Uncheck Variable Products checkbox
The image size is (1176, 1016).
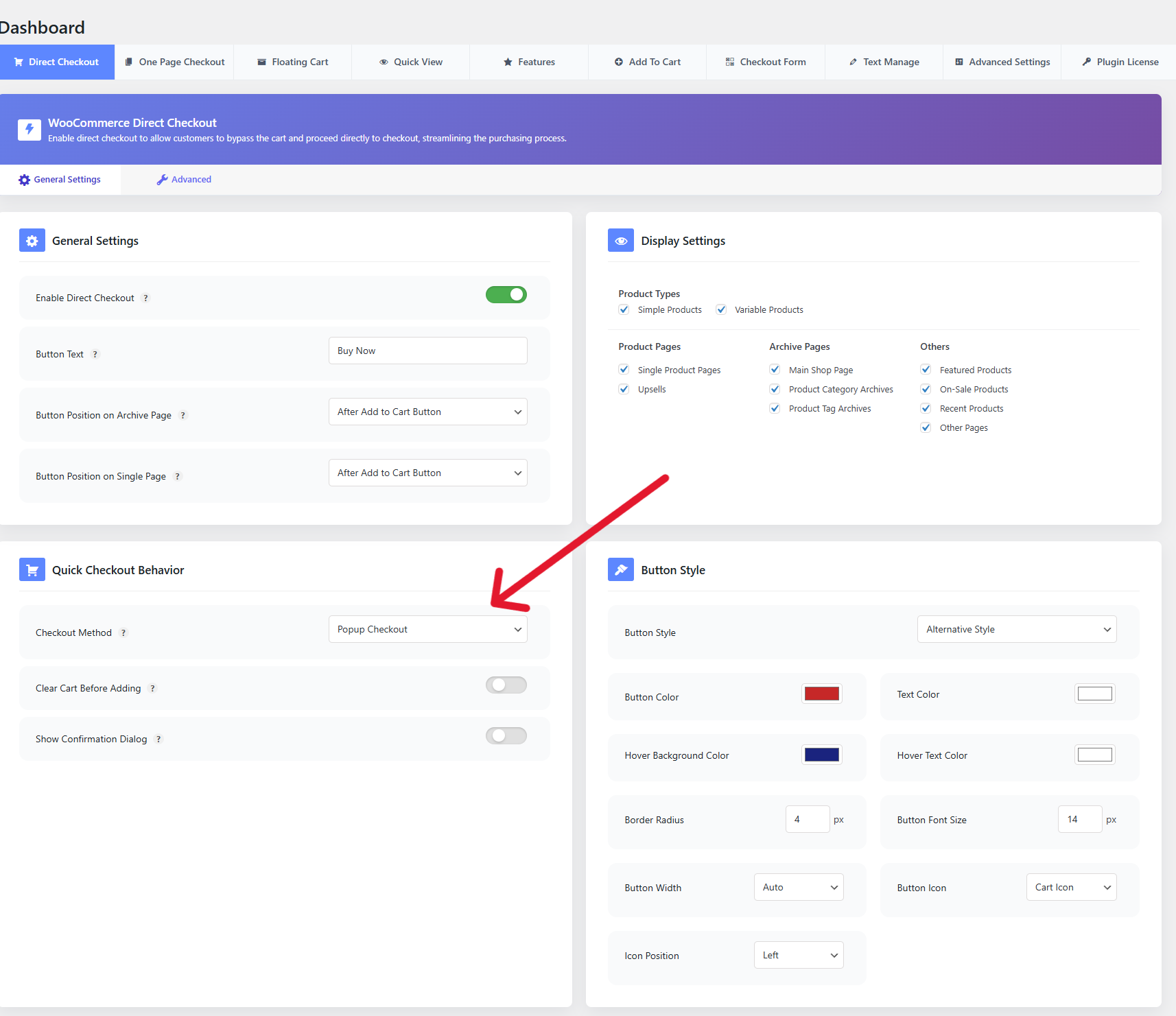coord(721,309)
